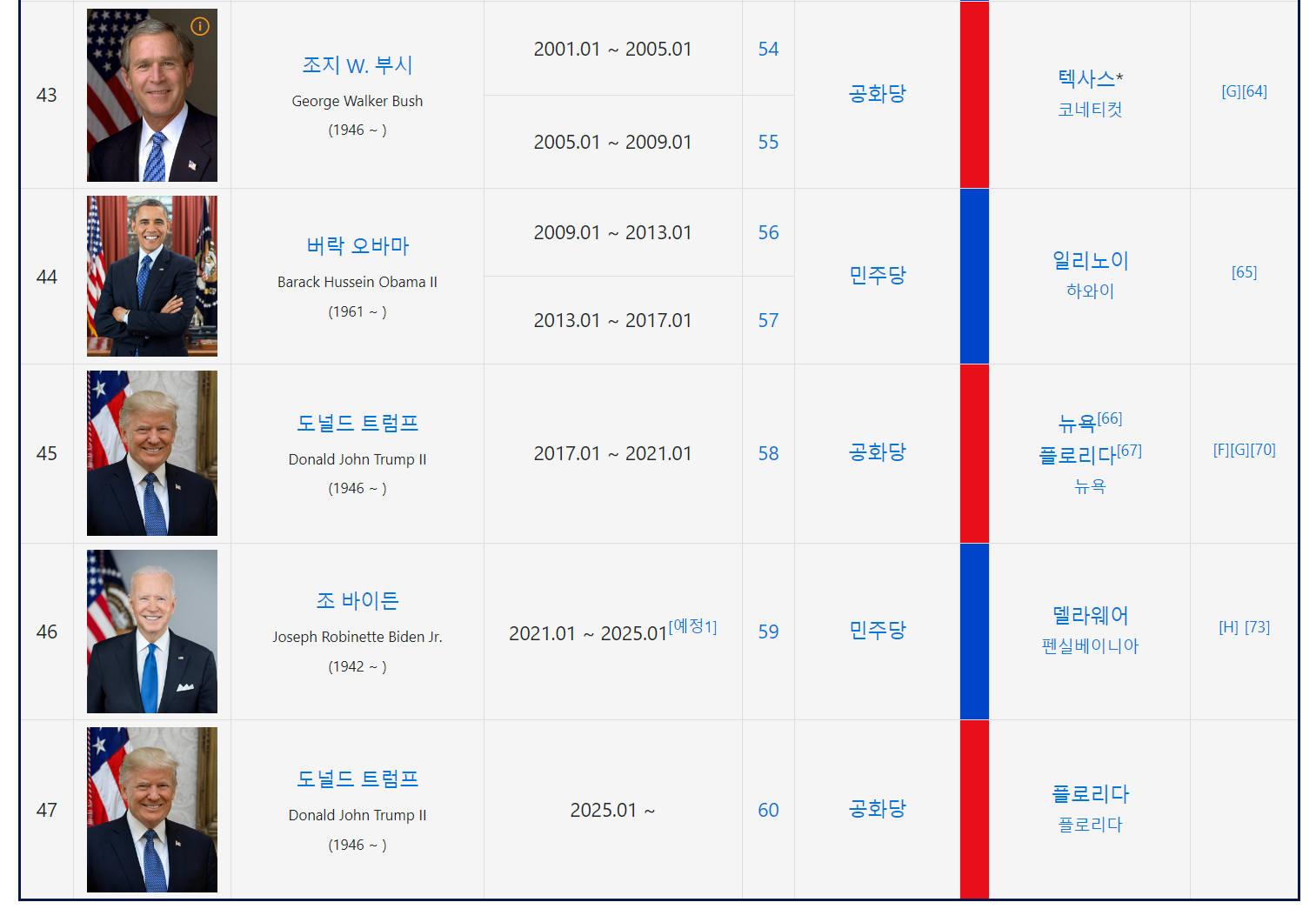Open large 뉴욕 link with footnote 66
This screenshot has width=1316, height=909.
[1077, 424]
